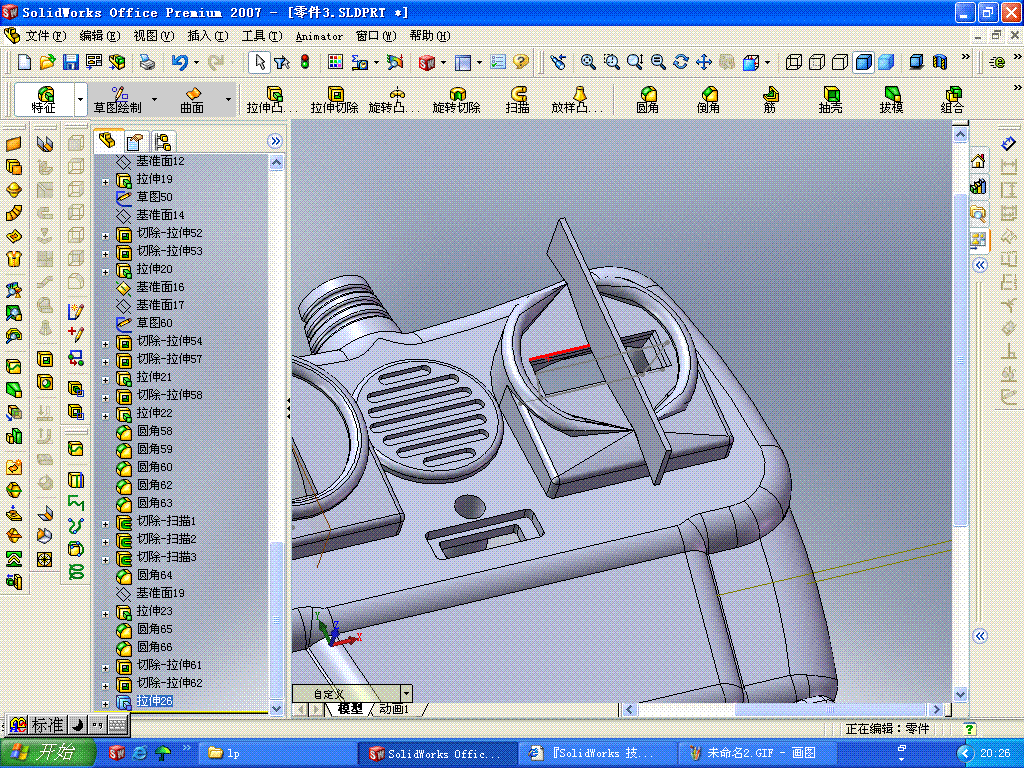Screen dimensions: 1024x768
Task: Click the 草图绘制 sketch toolbar button
Action: pos(118,100)
